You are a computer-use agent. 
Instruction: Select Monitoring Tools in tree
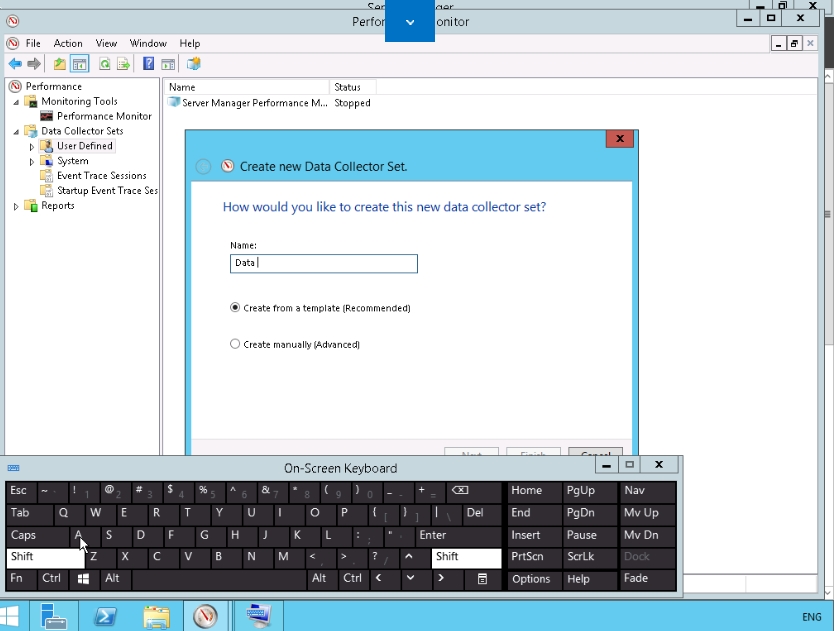point(79,101)
